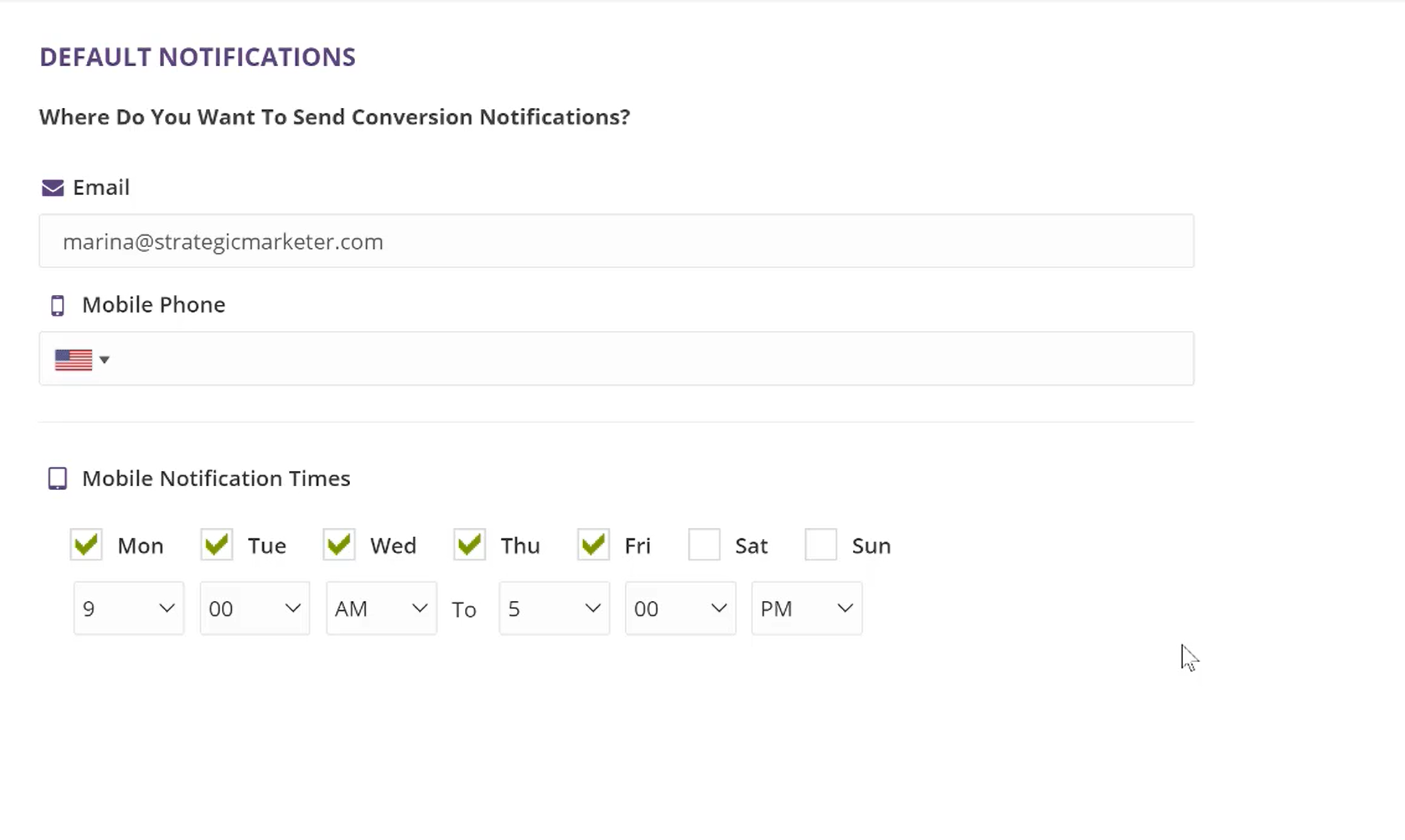Uncheck the Mon checkbox

[86, 545]
